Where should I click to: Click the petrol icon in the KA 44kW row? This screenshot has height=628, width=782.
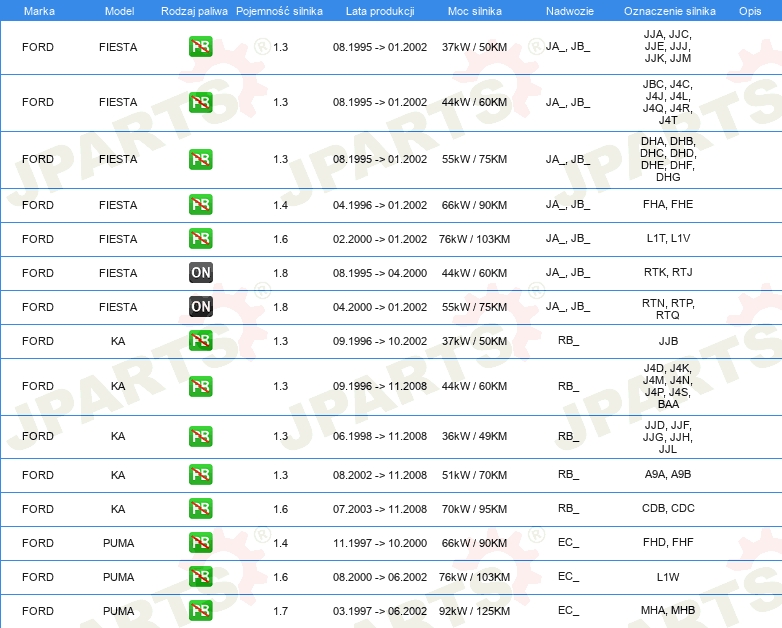[x=200, y=386]
